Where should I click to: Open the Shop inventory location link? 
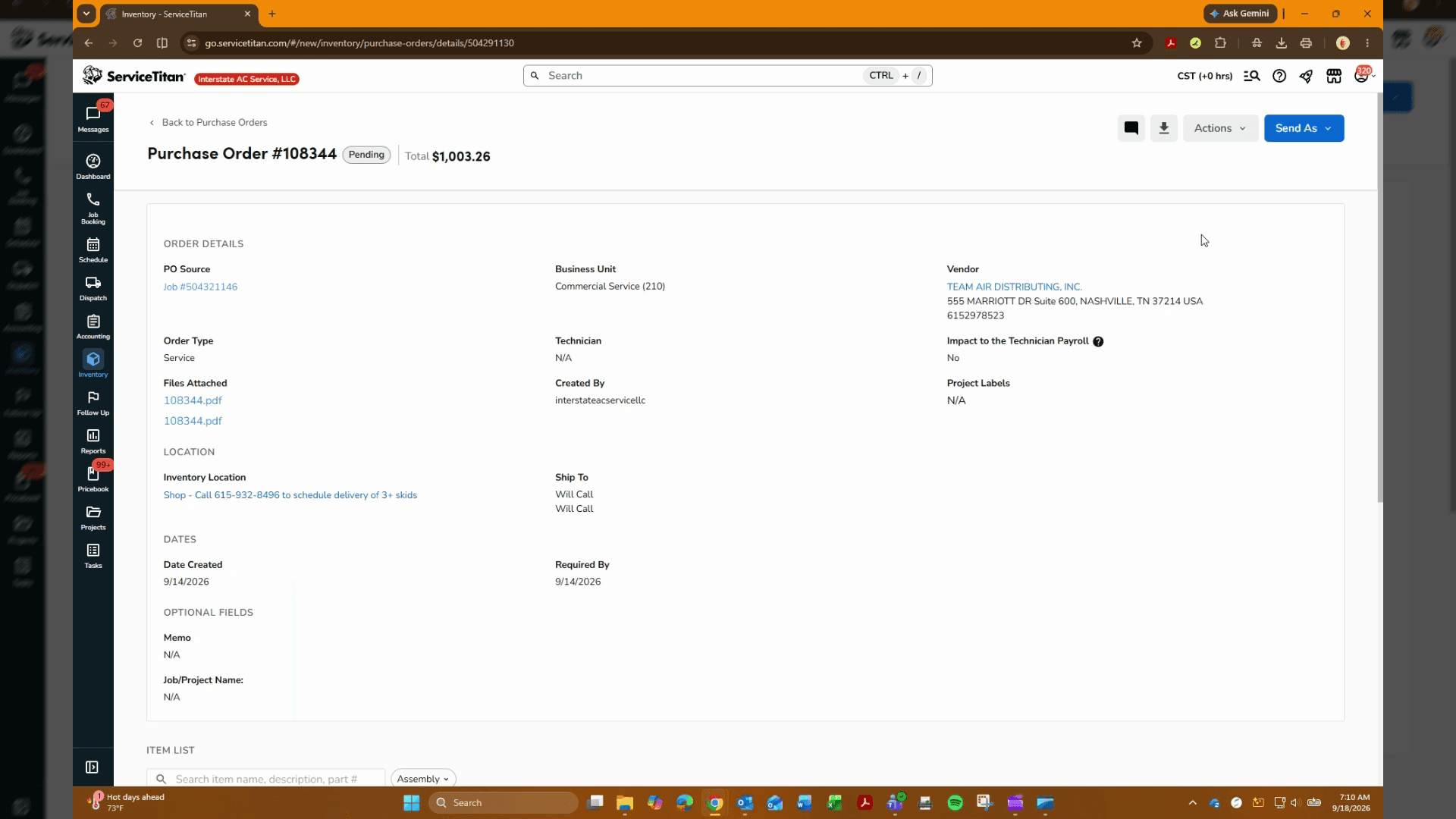click(290, 495)
